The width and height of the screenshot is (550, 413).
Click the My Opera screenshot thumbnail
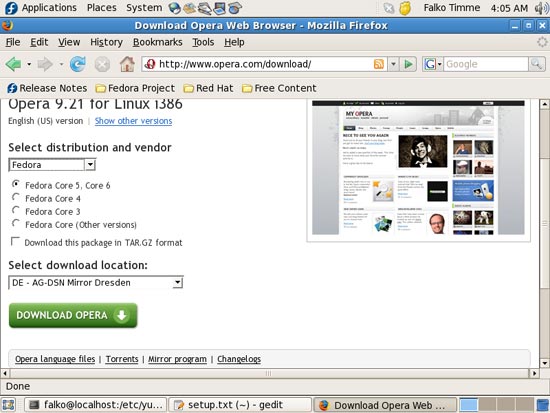pos(418,168)
